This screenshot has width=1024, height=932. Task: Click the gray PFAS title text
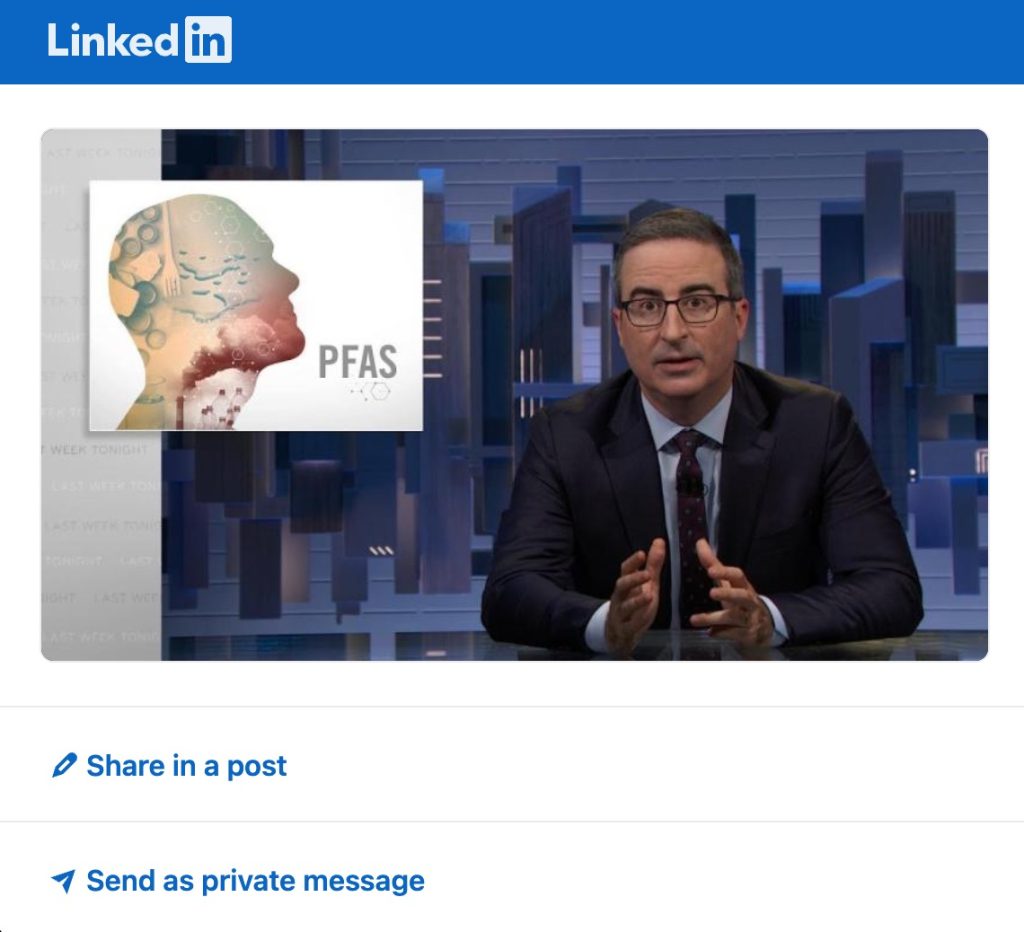[358, 361]
